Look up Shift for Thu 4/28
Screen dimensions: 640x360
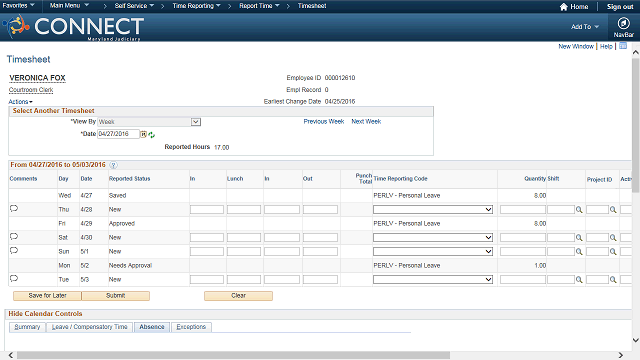(579, 210)
